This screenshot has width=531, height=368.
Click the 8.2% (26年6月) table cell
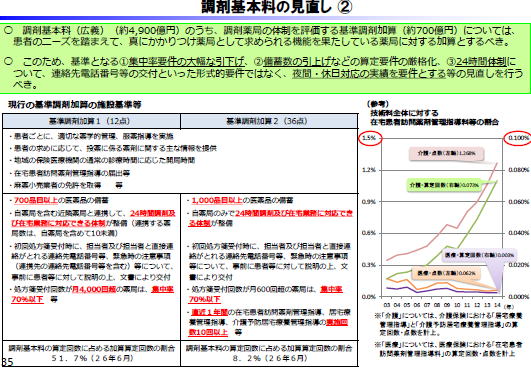(269, 353)
